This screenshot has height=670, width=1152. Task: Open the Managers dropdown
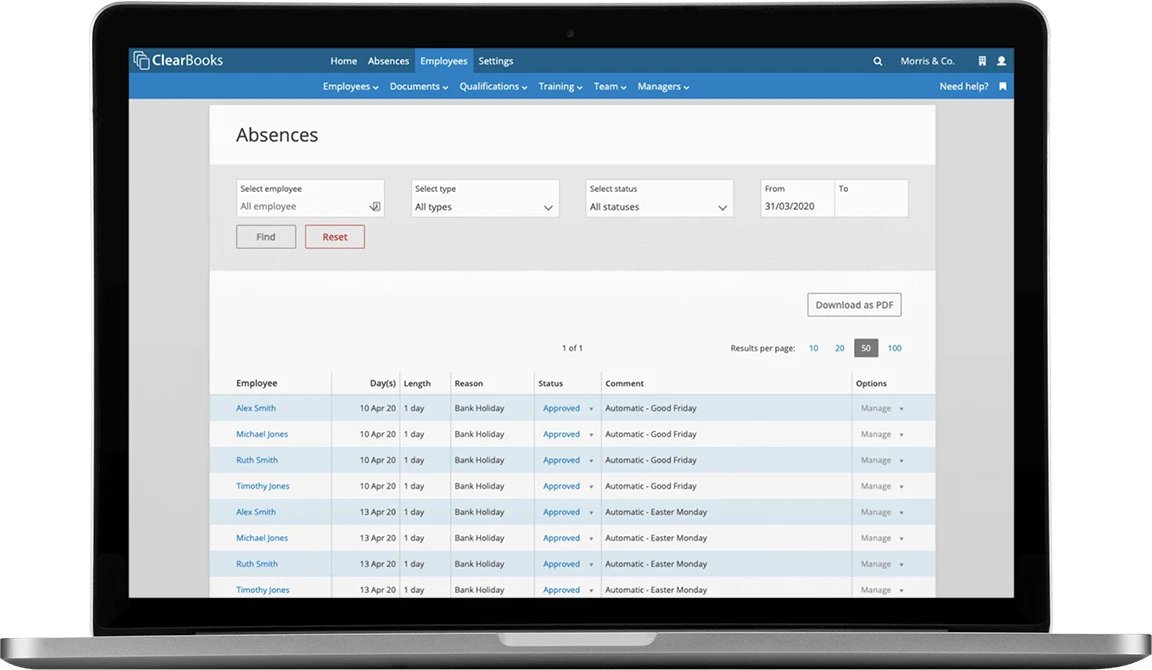(x=663, y=87)
